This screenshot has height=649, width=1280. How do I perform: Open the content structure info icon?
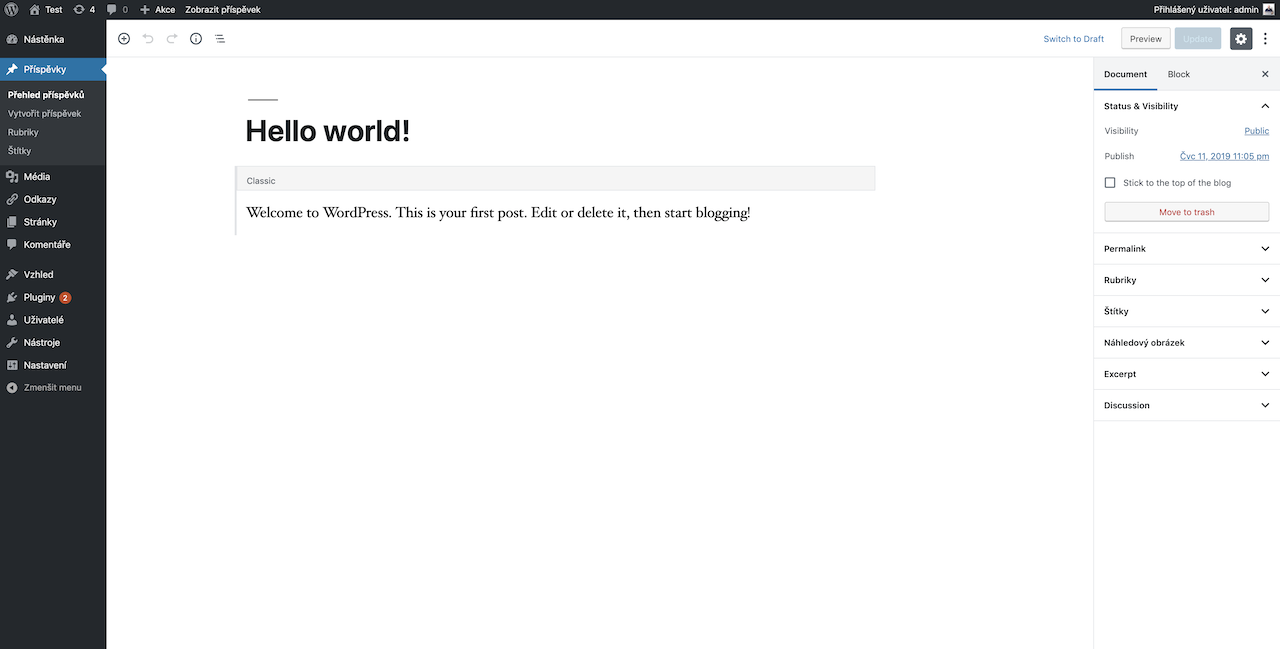(x=196, y=38)
